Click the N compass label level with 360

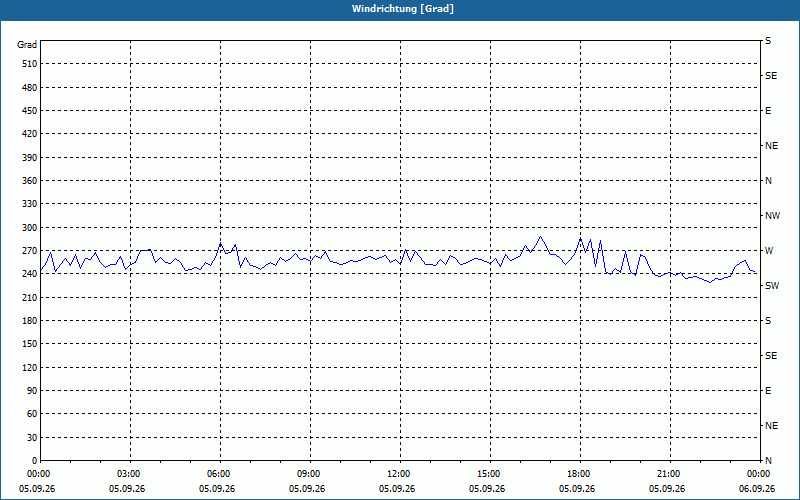click(x=768, y=181)
